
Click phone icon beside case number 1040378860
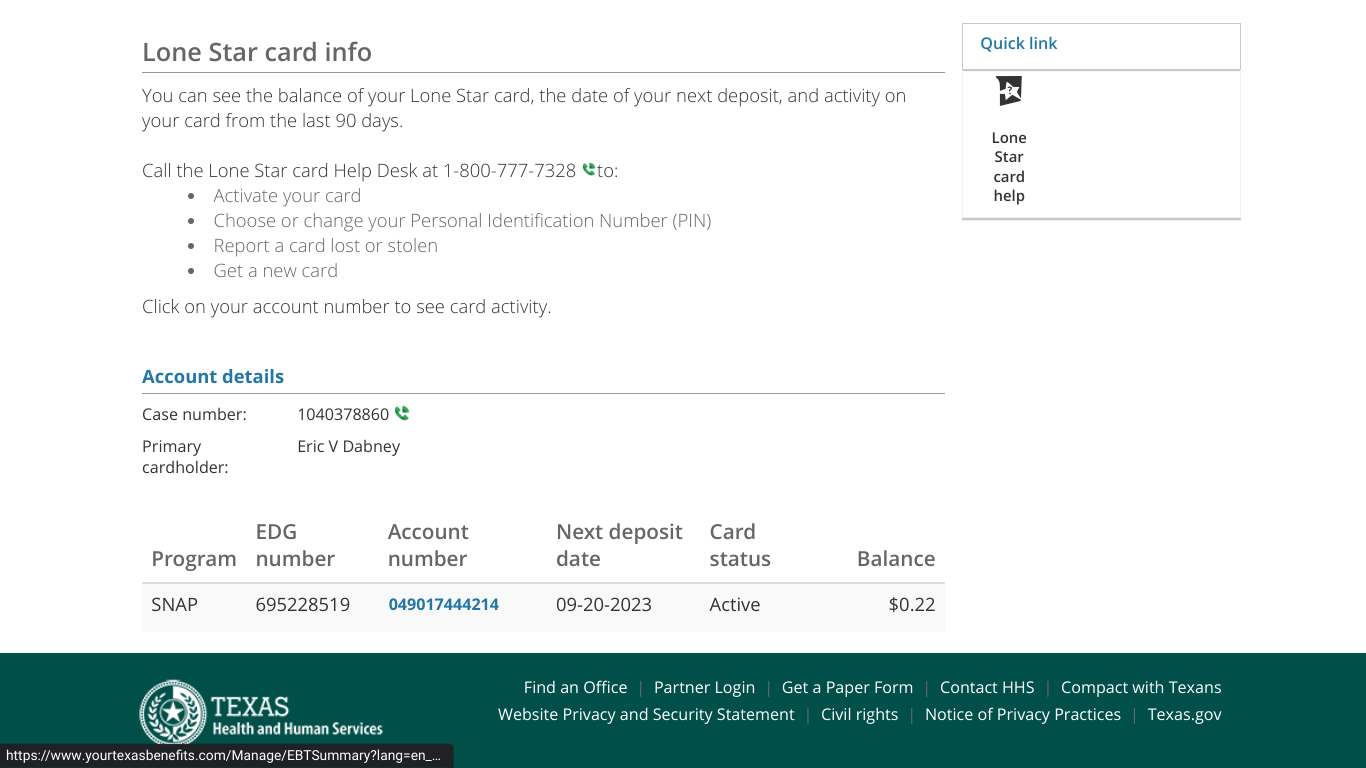tap(402, 413)
